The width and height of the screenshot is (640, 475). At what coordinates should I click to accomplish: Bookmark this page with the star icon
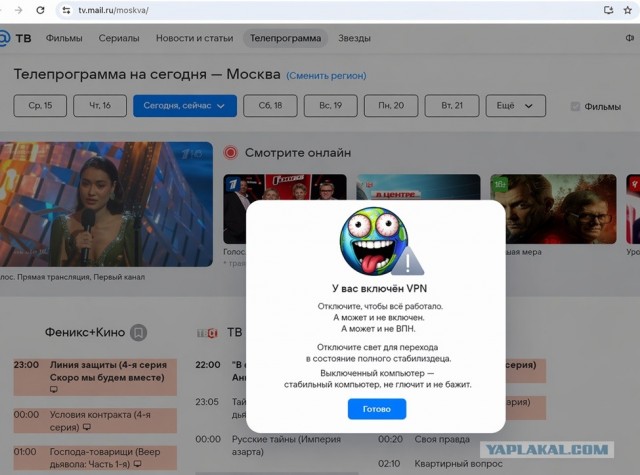[628, 10]
